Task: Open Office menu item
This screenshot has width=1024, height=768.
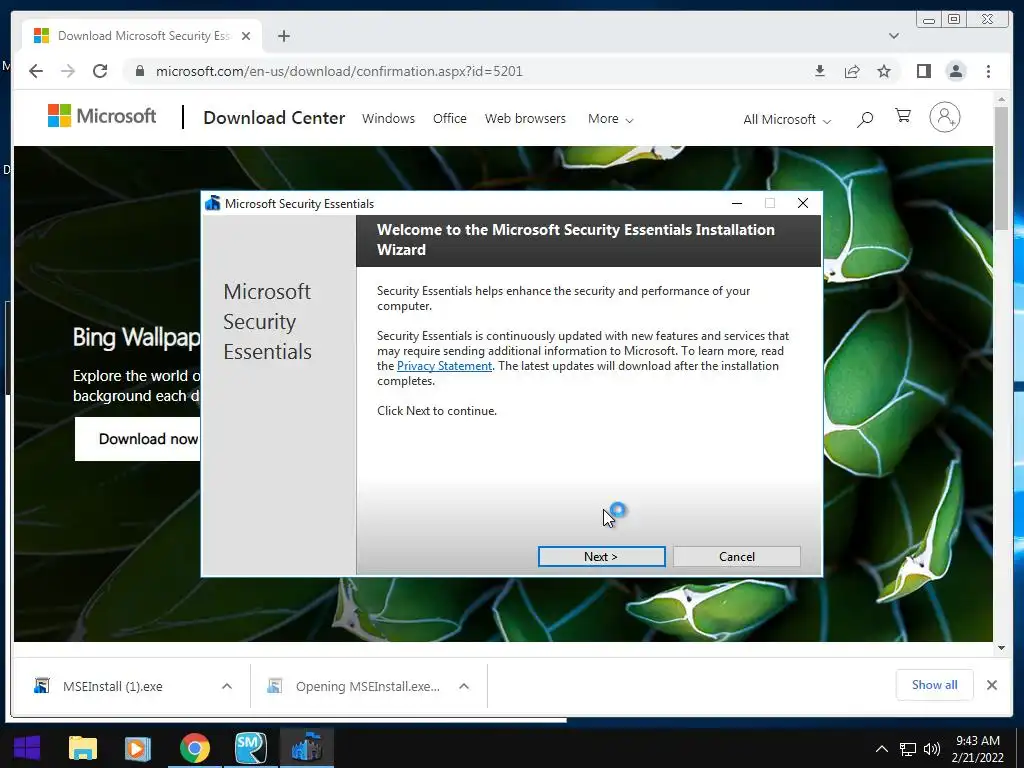Action: tap(450, 119)
